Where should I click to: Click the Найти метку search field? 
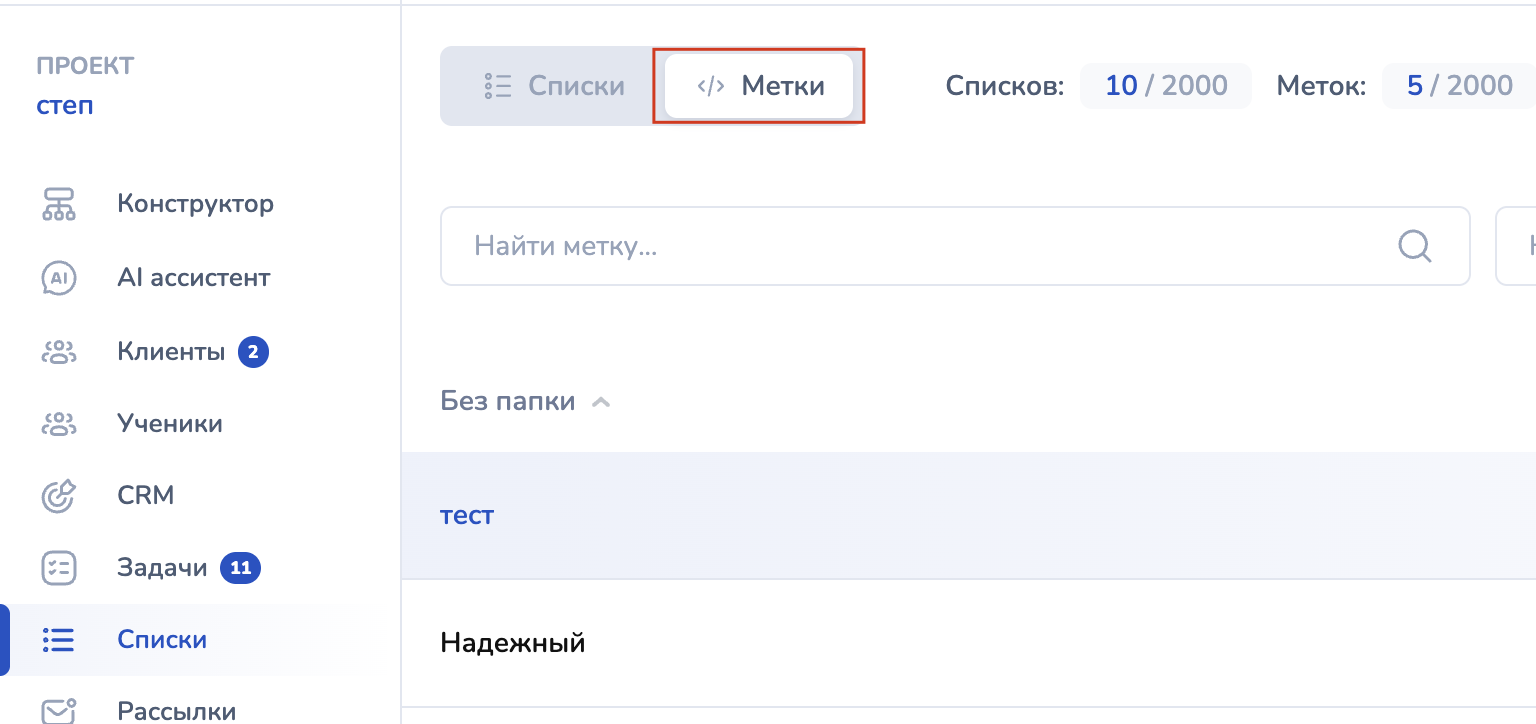(x=920, y=246)
